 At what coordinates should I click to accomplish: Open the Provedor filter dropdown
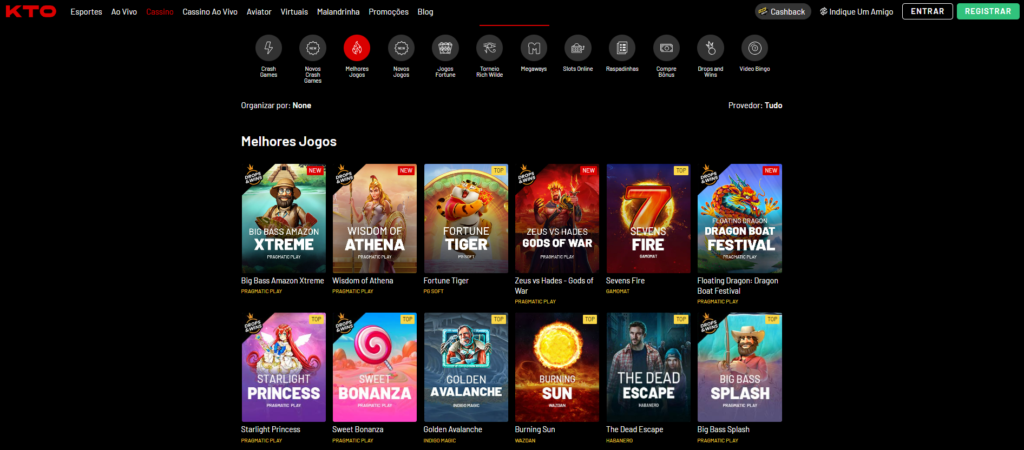point(755,105)
